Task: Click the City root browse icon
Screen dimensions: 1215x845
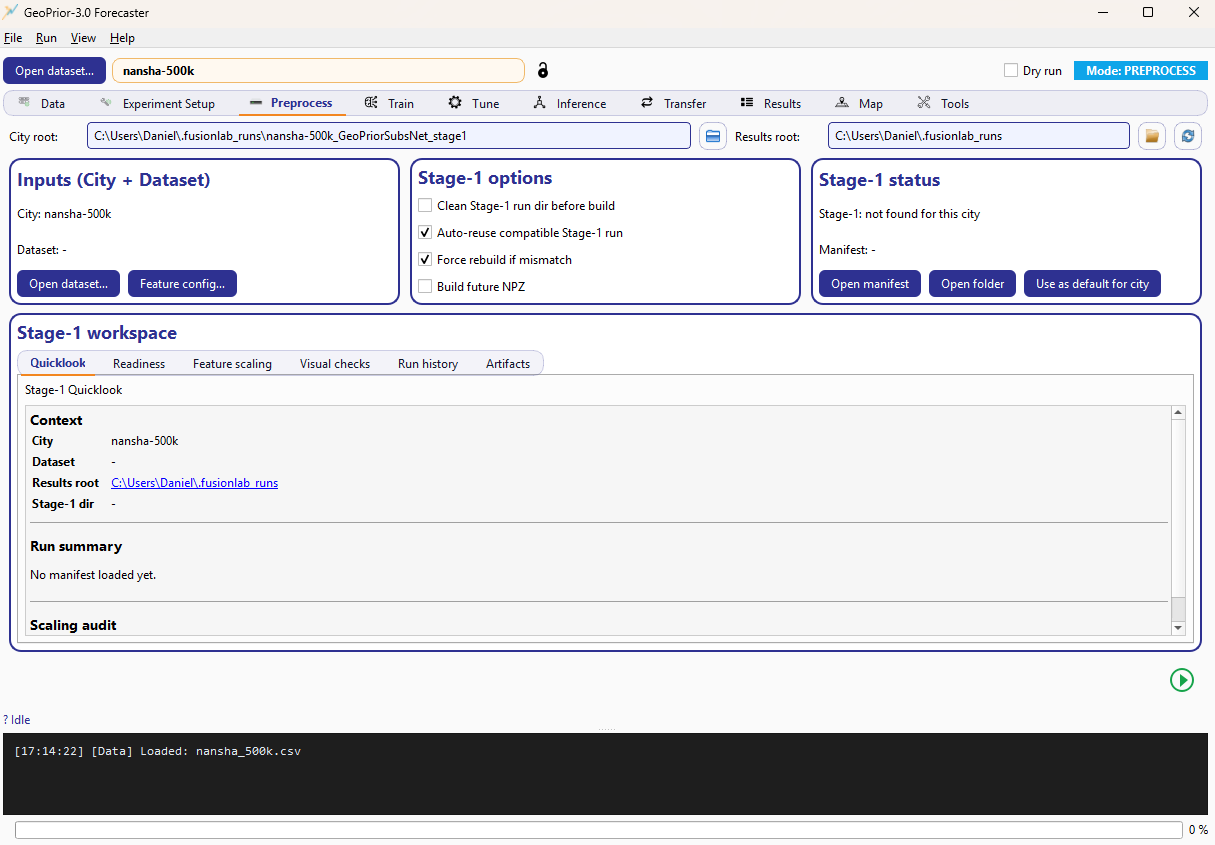Action: 712,136
